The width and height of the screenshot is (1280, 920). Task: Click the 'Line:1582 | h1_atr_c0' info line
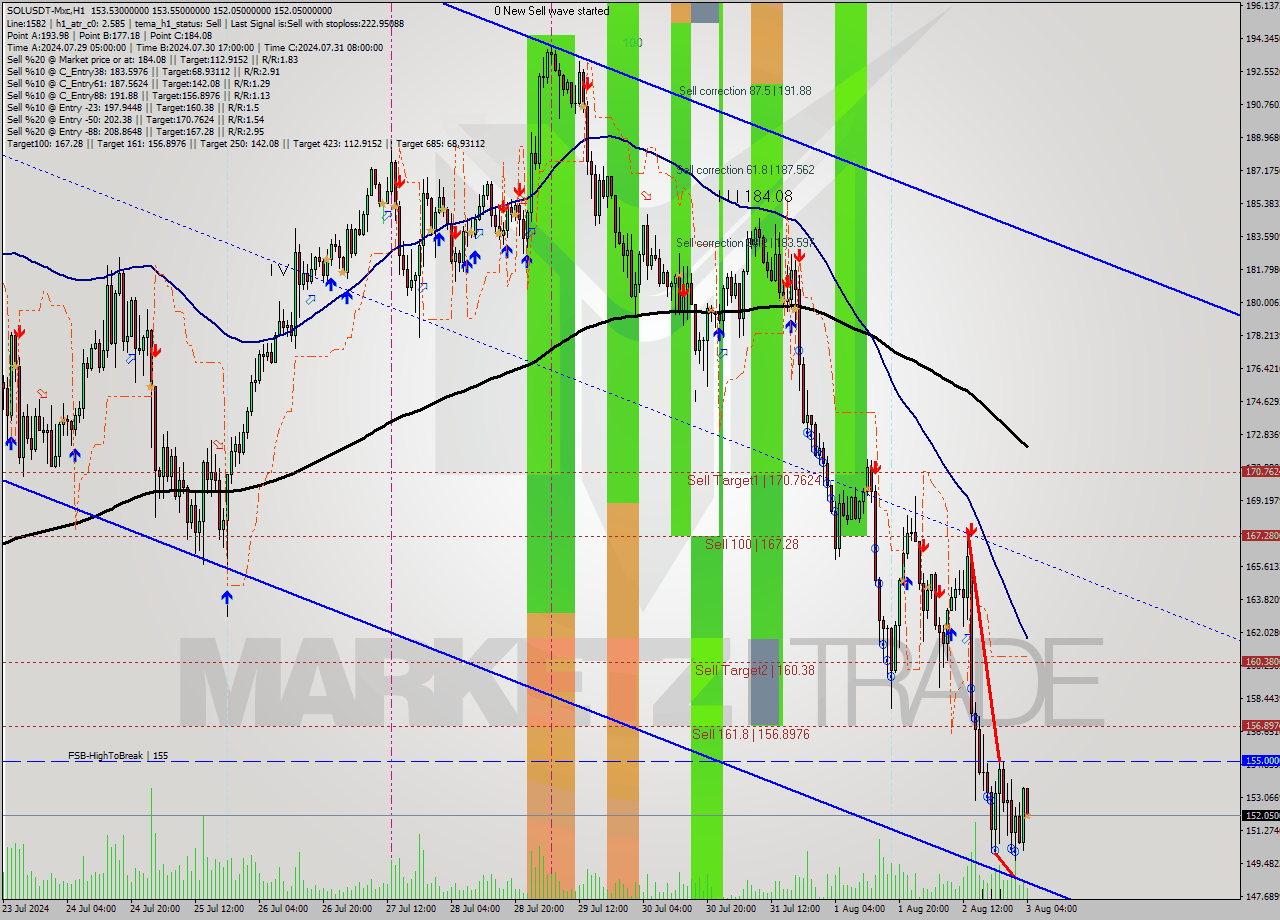(x=205, y=23)
